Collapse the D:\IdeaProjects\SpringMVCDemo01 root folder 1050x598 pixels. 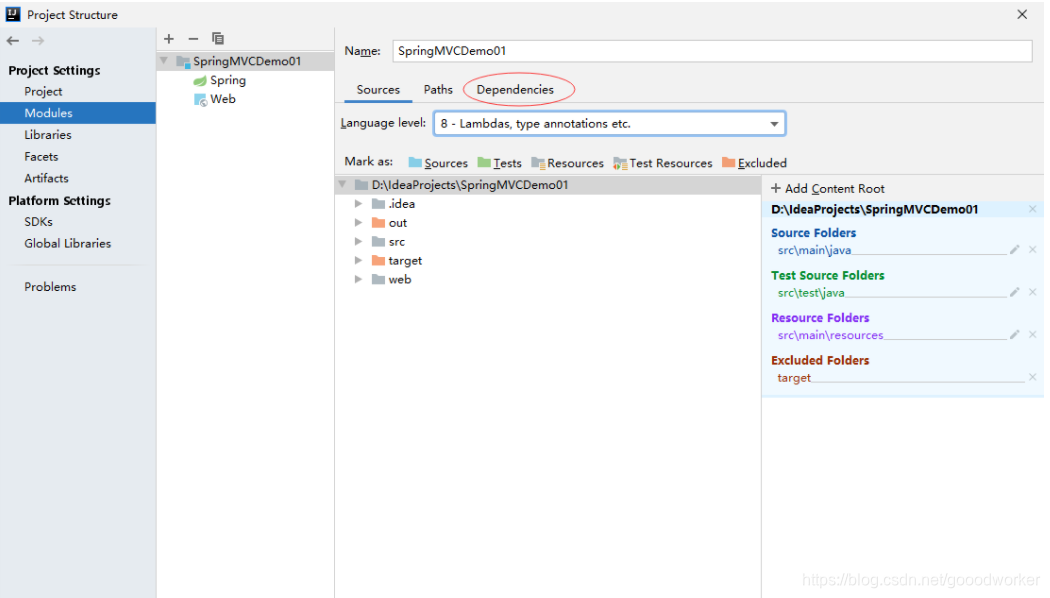point(342,184)
